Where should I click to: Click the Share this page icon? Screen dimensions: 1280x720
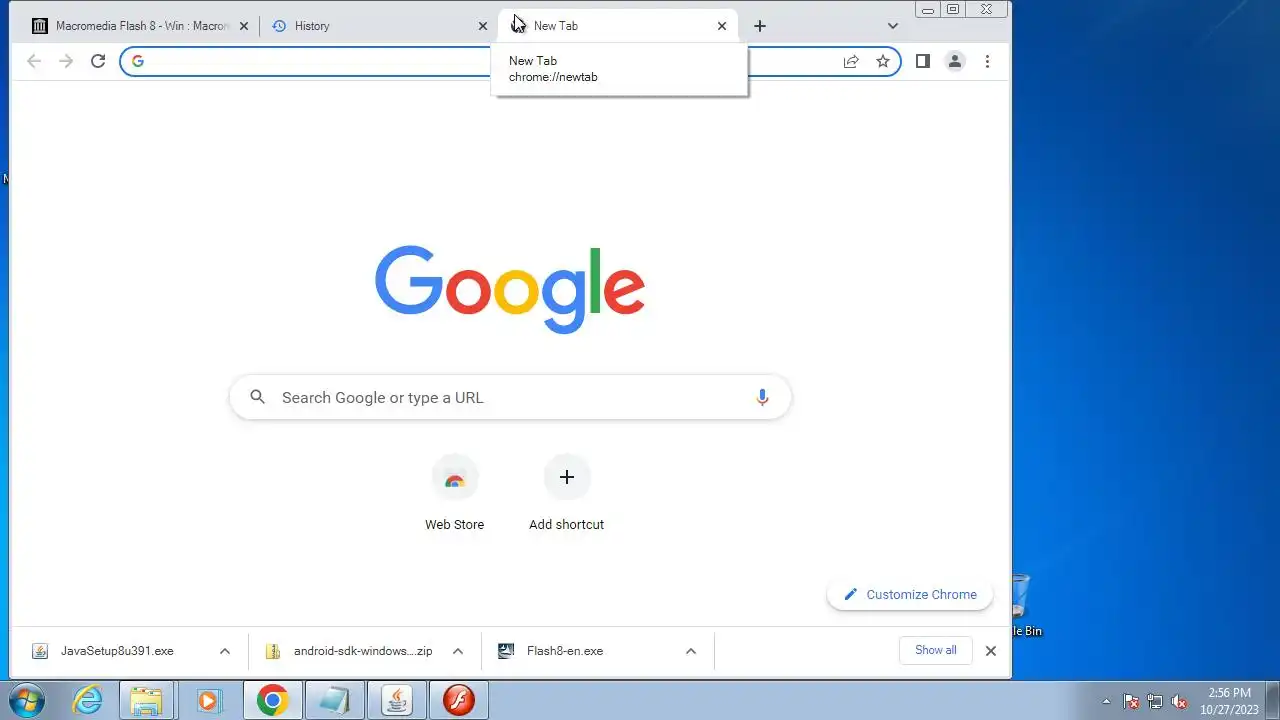[851, 61]
